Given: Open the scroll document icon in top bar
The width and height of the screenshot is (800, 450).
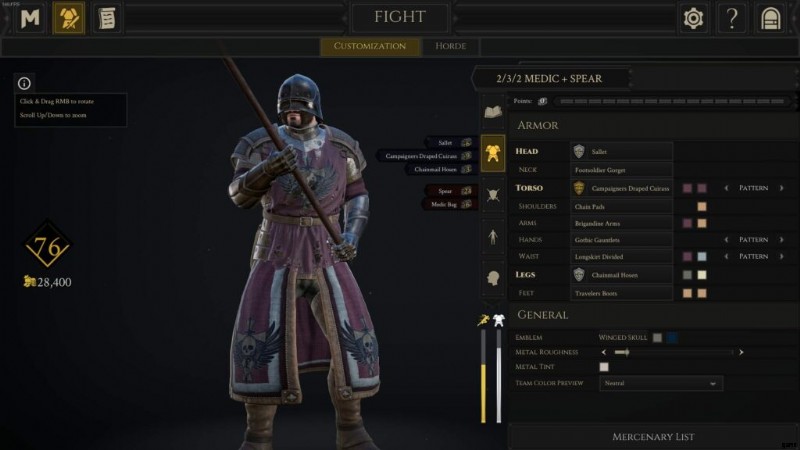Looking at the screenshot, I should coord(107,18).
